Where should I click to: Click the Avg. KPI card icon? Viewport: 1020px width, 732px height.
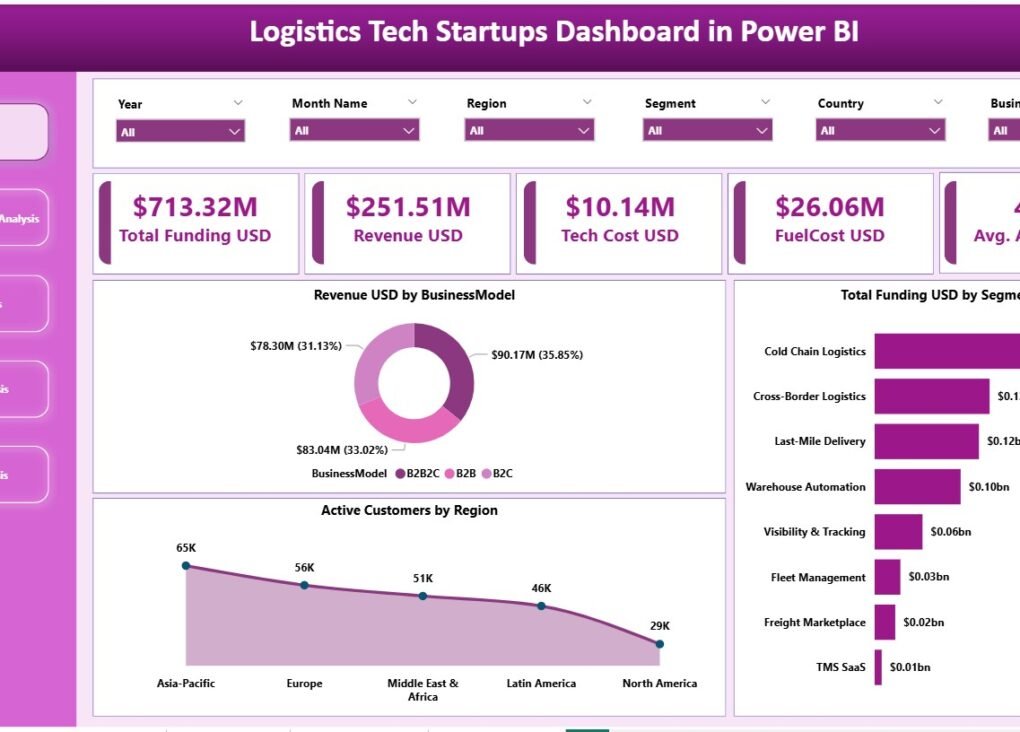(x=948, y=222)
